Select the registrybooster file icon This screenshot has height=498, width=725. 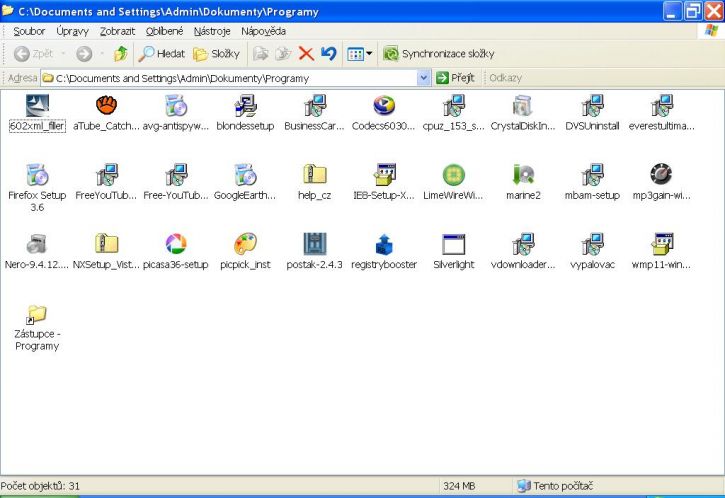coord(384,244)
